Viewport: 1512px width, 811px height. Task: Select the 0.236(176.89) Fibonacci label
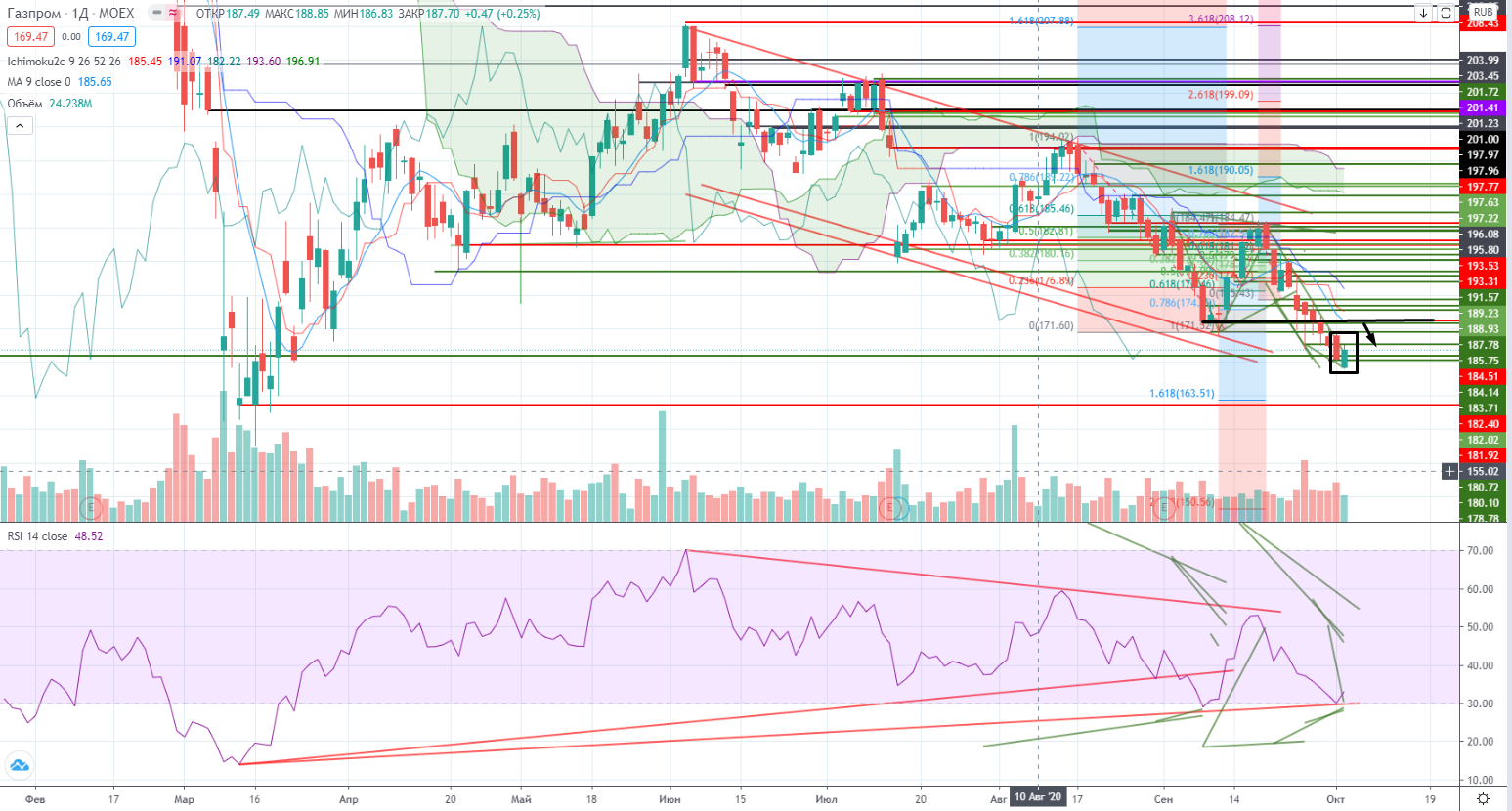[x=1041, y=280]
